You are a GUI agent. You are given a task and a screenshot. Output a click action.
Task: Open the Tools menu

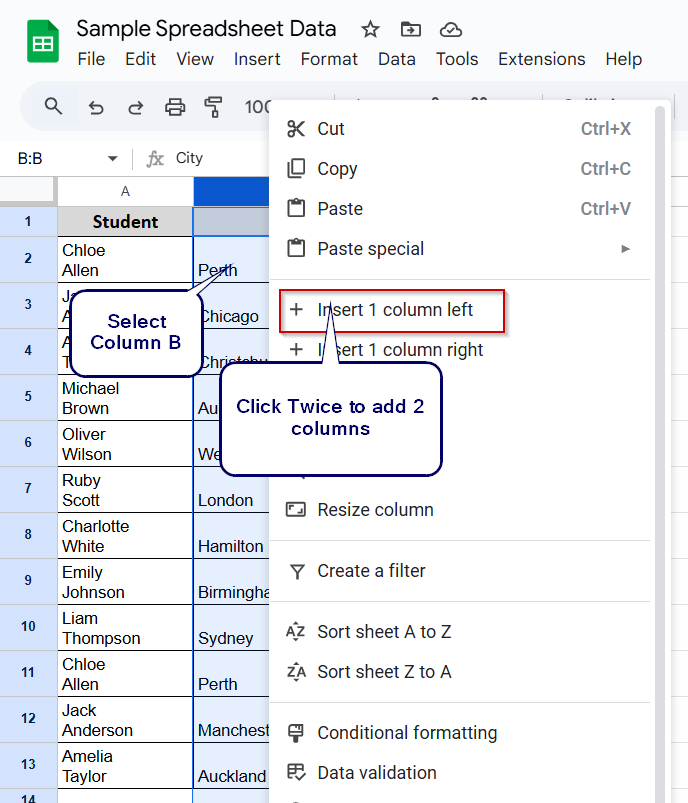click(457, 59)
